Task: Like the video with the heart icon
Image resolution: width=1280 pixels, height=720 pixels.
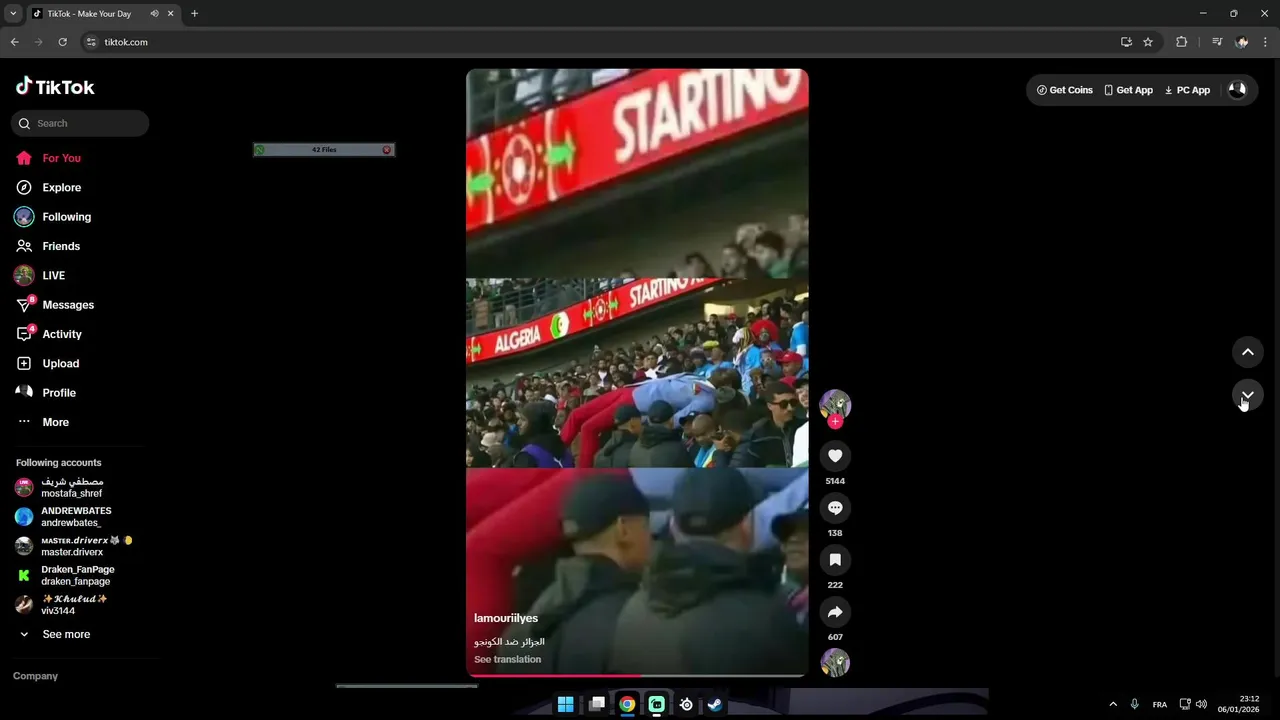Action: point(835,456)
